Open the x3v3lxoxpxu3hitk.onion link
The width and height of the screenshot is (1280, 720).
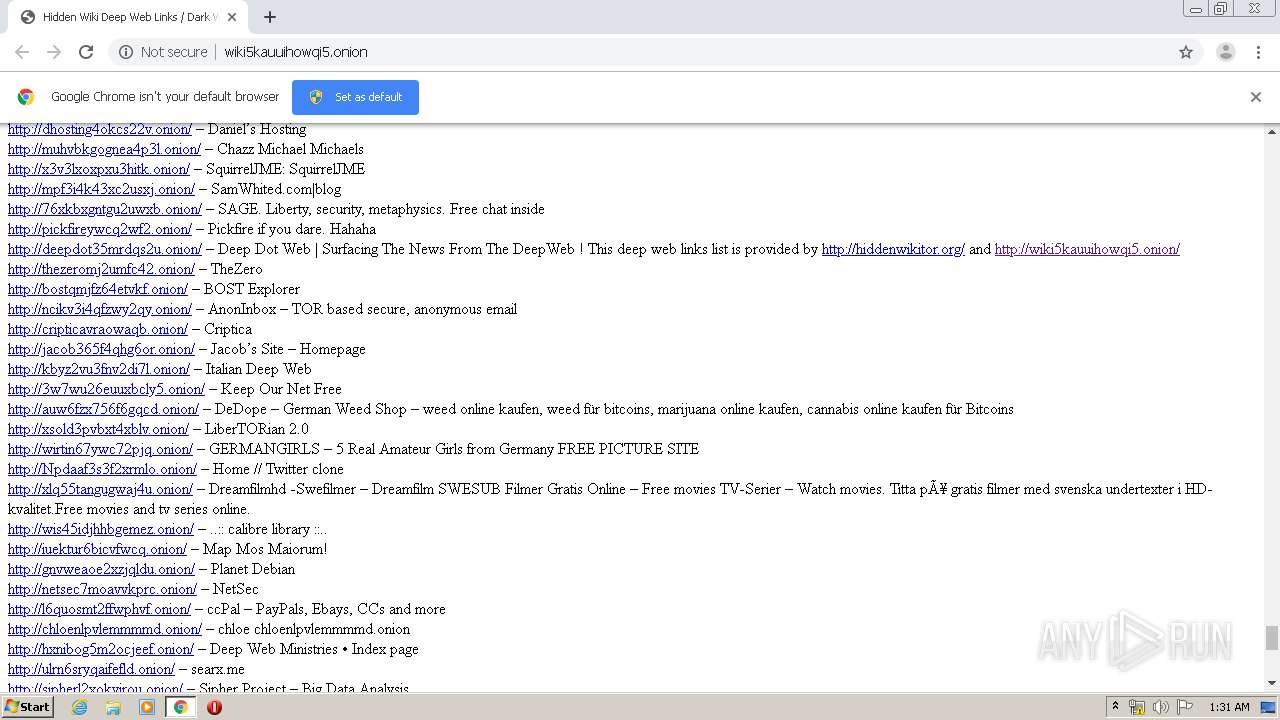pos(98,169)
